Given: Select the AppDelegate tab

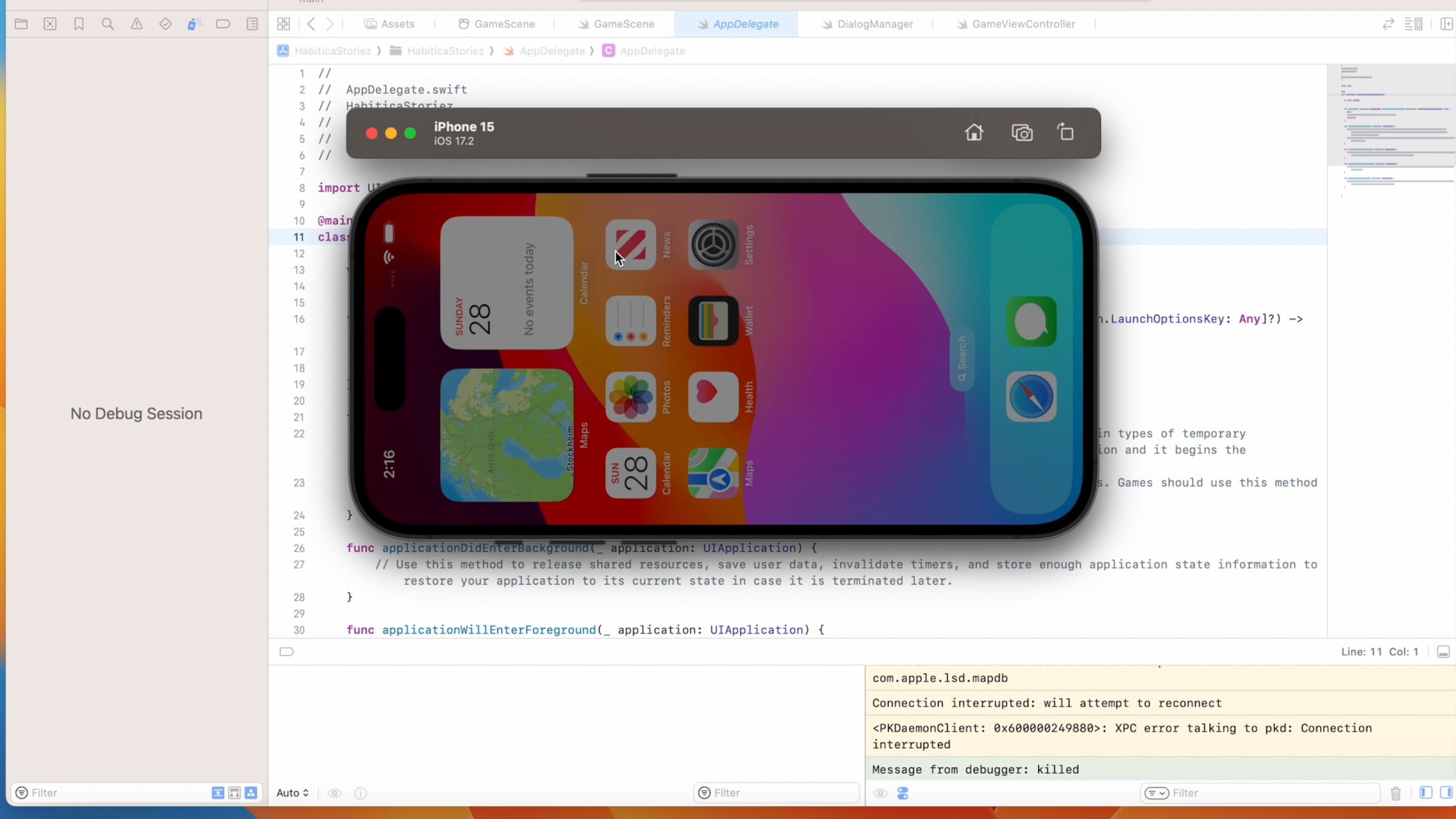Looking at the screenshot, I should pyautogui.click(x=738, y=24).
